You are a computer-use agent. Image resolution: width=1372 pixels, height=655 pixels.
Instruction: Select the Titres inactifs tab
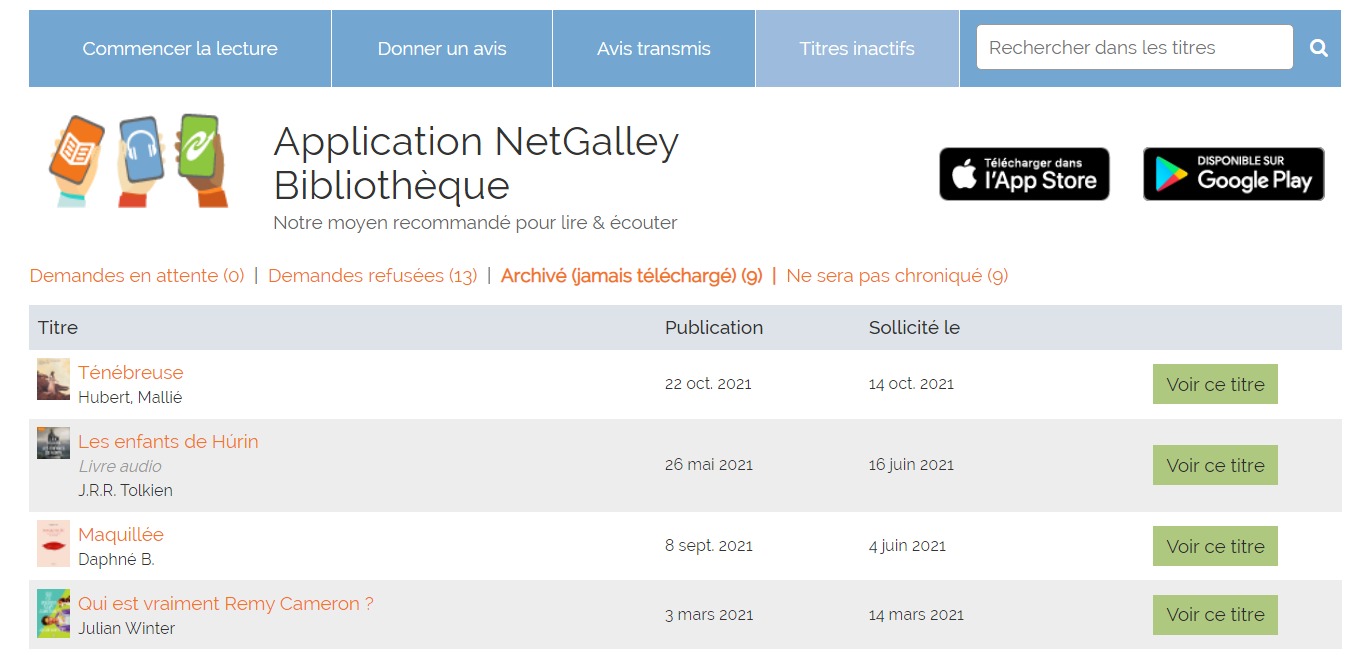click(857, 48)
